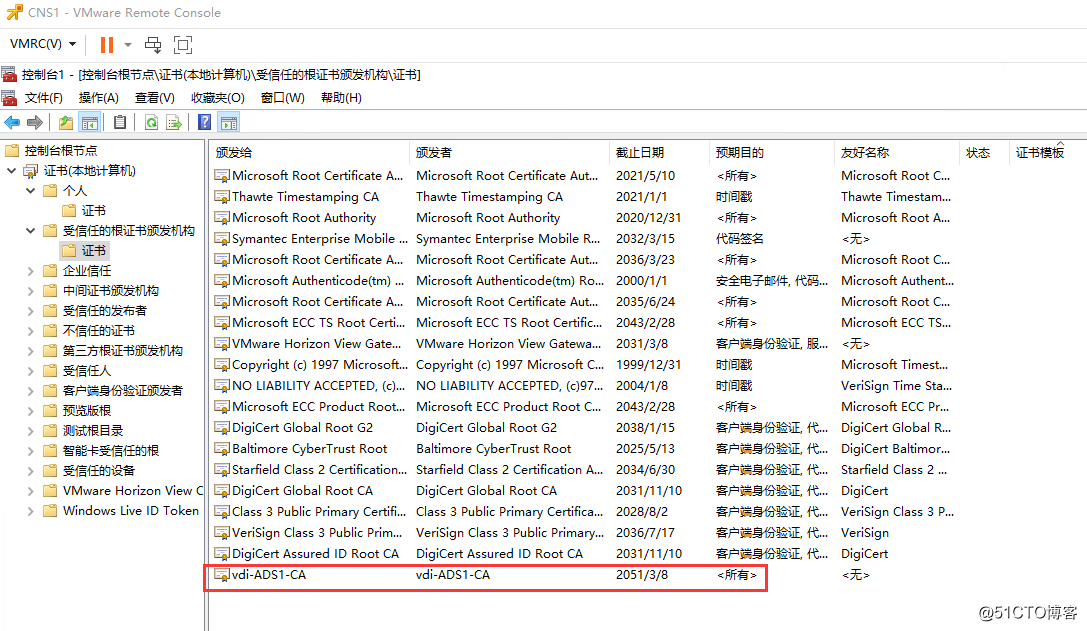This screenshot has width=1087, height=631.
Task: Select VMware Horizon View tree folder
Action: [x=132, y=491]
